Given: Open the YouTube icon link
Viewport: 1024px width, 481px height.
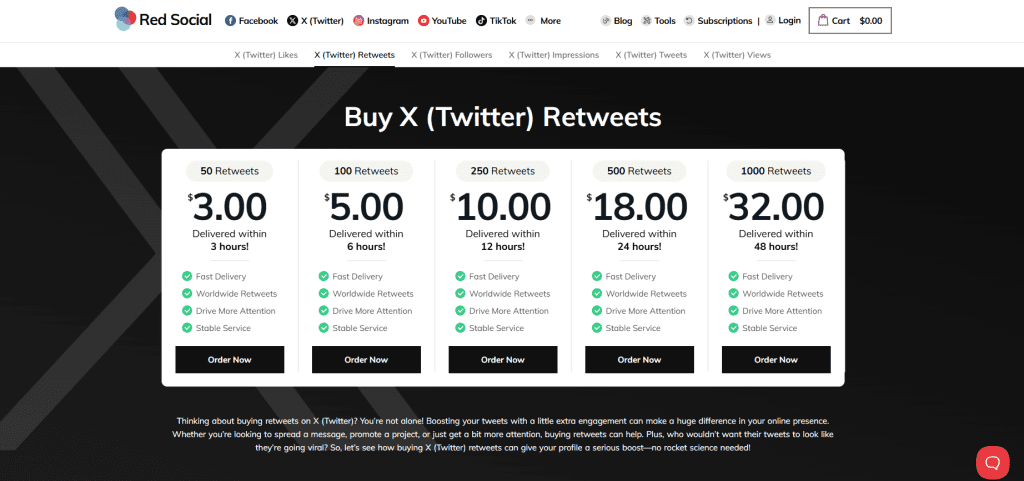Looking at the screenshot, I should point(424,21).
